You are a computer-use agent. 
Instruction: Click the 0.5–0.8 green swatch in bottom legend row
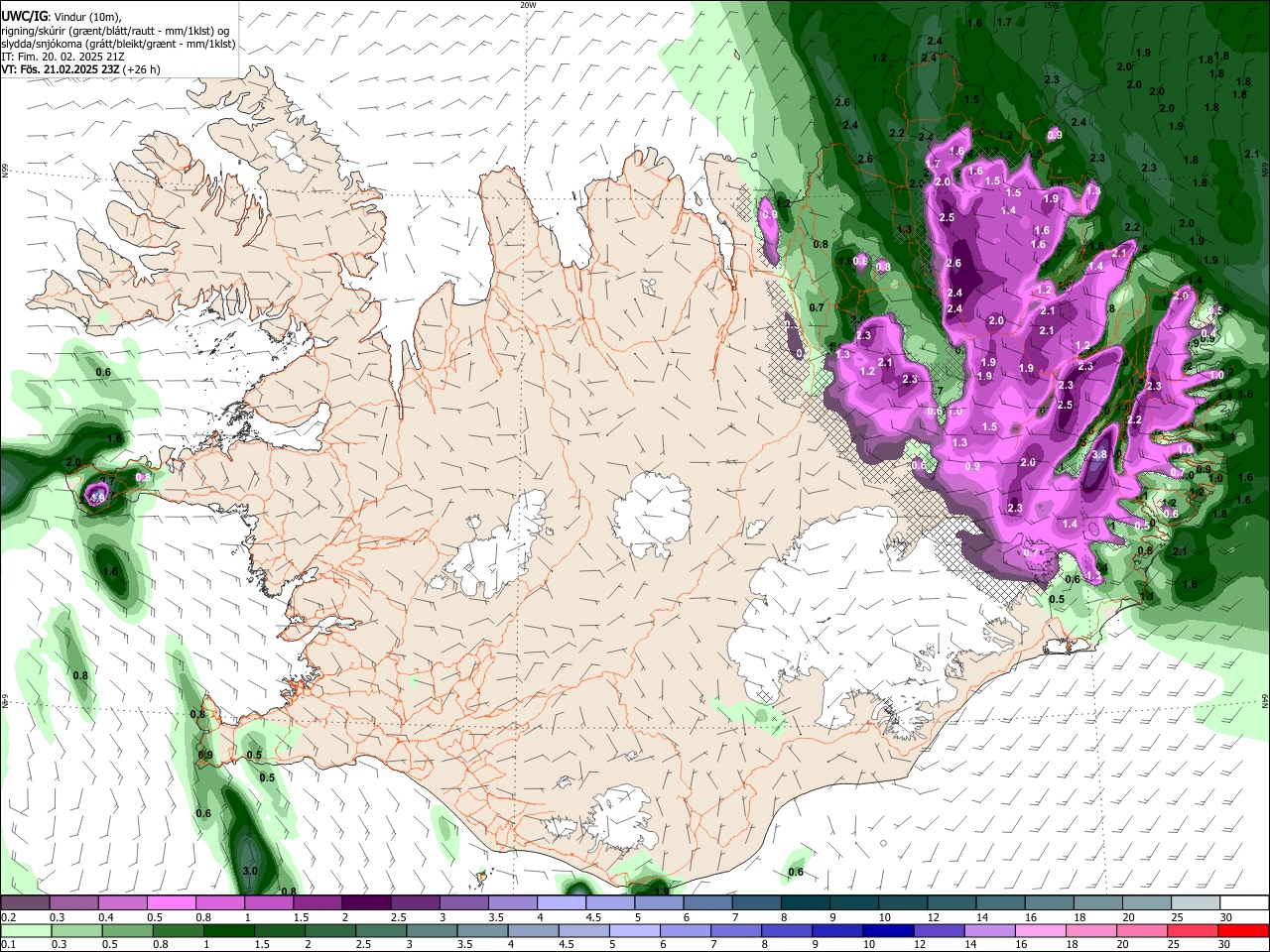(x=127, y=930)
